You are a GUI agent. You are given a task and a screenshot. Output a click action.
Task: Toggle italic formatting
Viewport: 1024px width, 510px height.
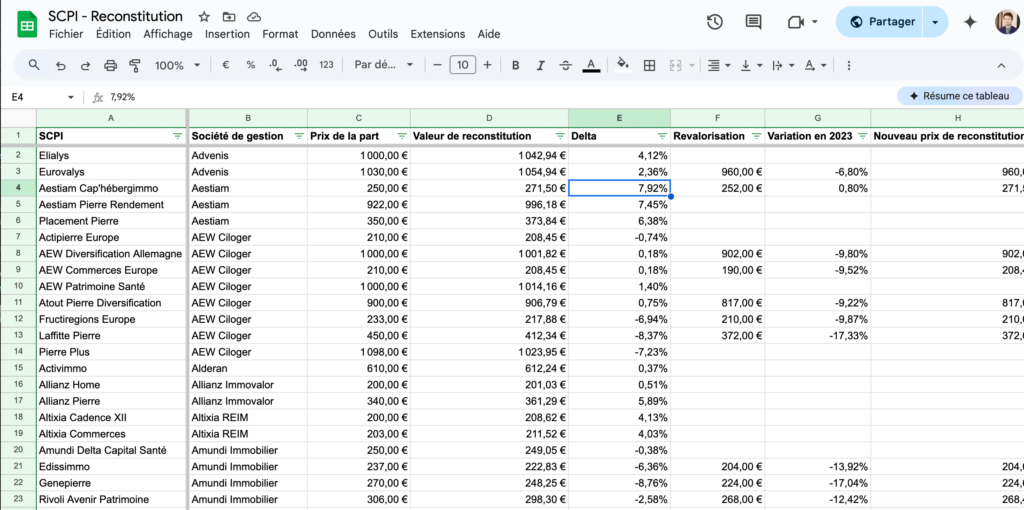point(540,65)
